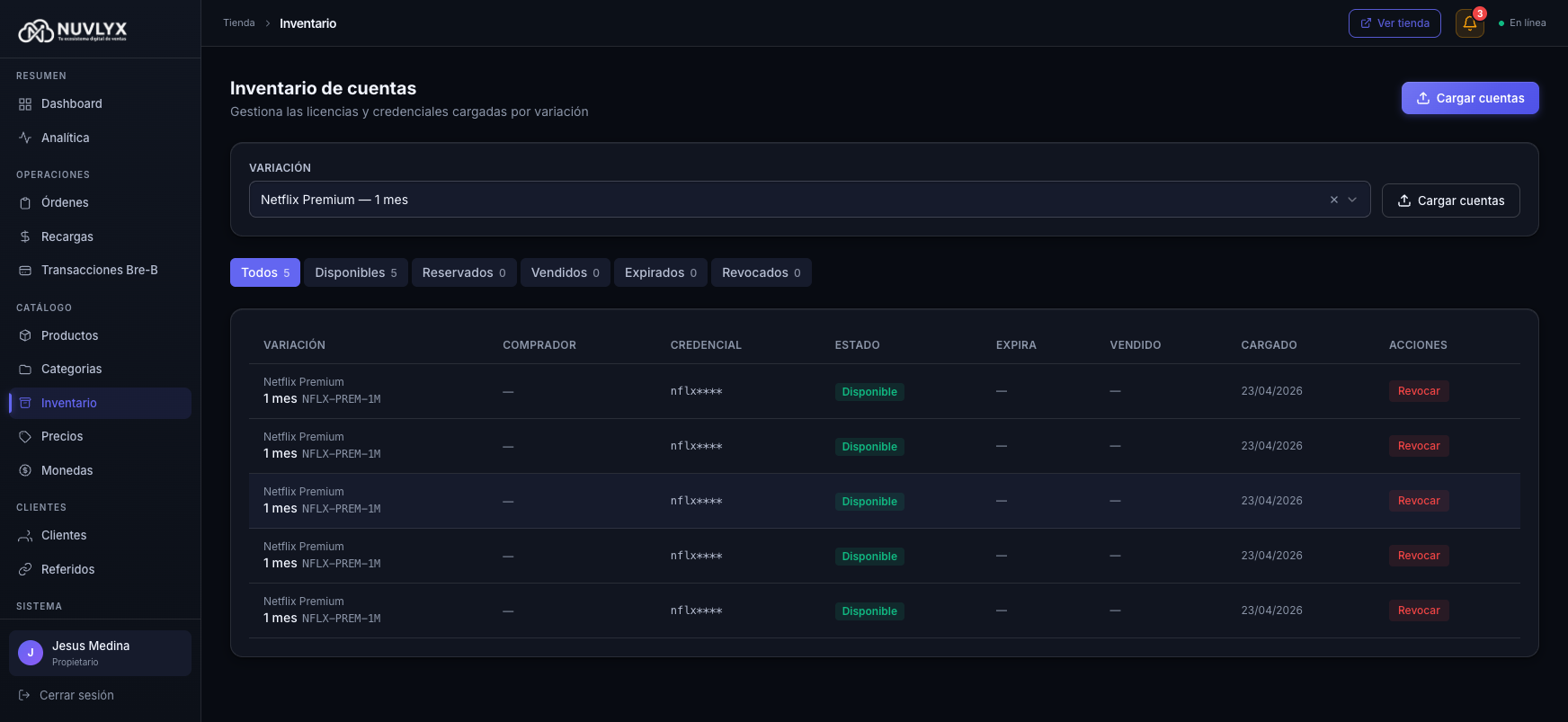Click the purple Cargar cuentas button
This screenshot has width=1568, height=722.
[1470, 98]
